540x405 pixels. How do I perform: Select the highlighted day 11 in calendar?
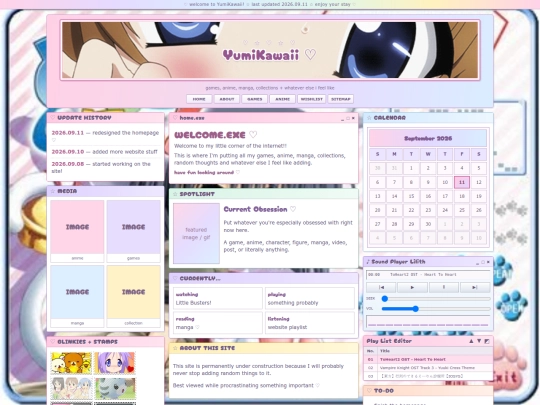pyautogui.click(x=462, y=182)
